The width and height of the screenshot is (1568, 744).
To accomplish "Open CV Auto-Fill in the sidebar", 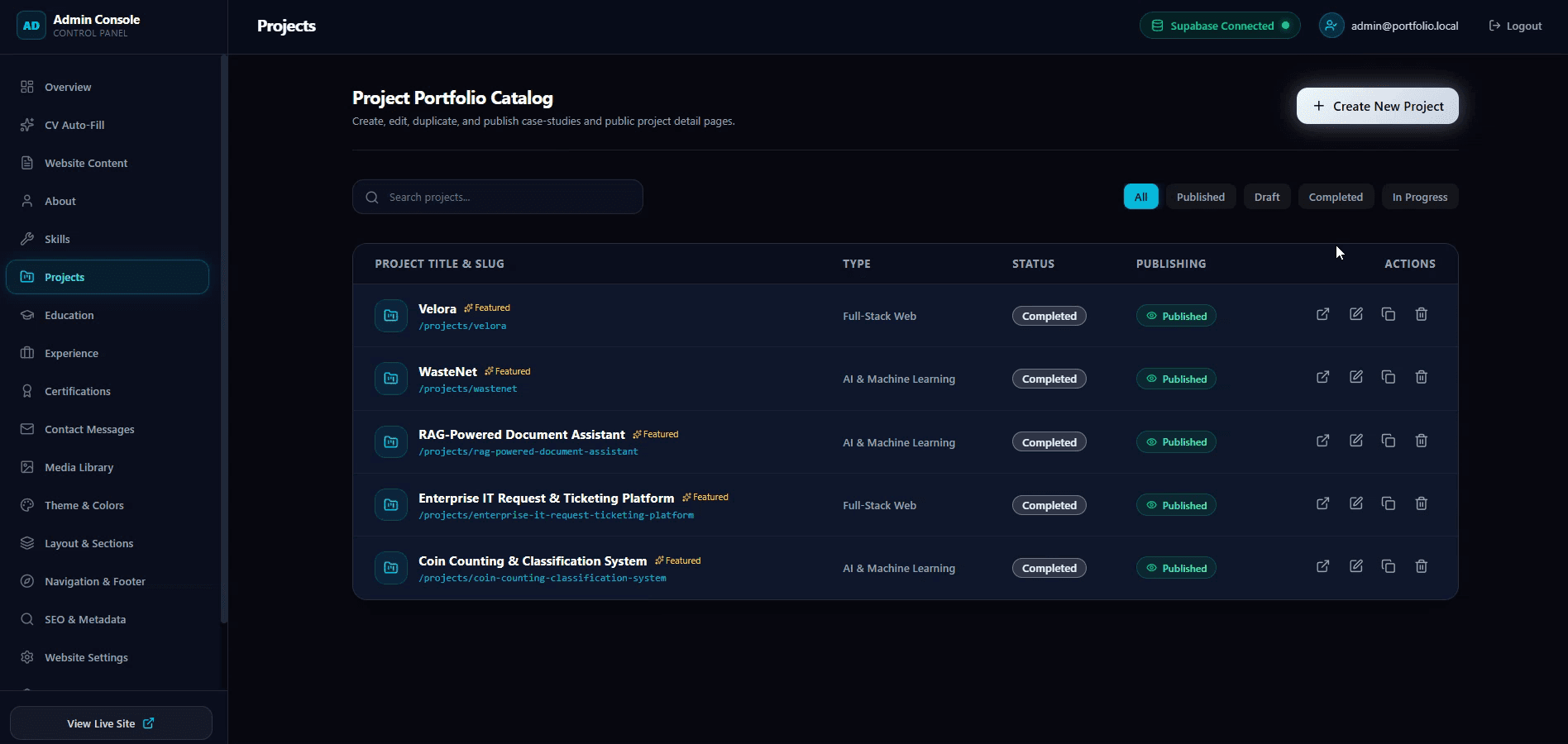I will (108, 125).
